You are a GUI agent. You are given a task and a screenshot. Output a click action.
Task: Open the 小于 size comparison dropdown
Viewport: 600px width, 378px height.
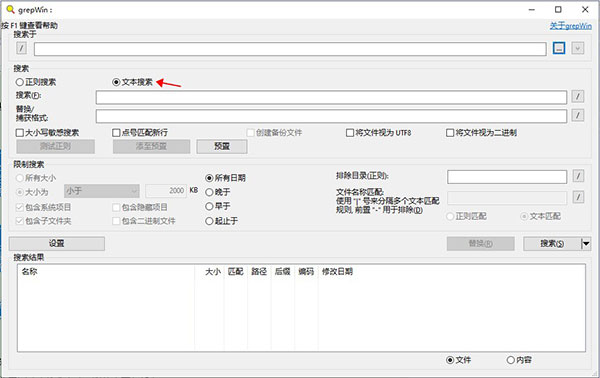pyautogui.click(x=101, y=191)
